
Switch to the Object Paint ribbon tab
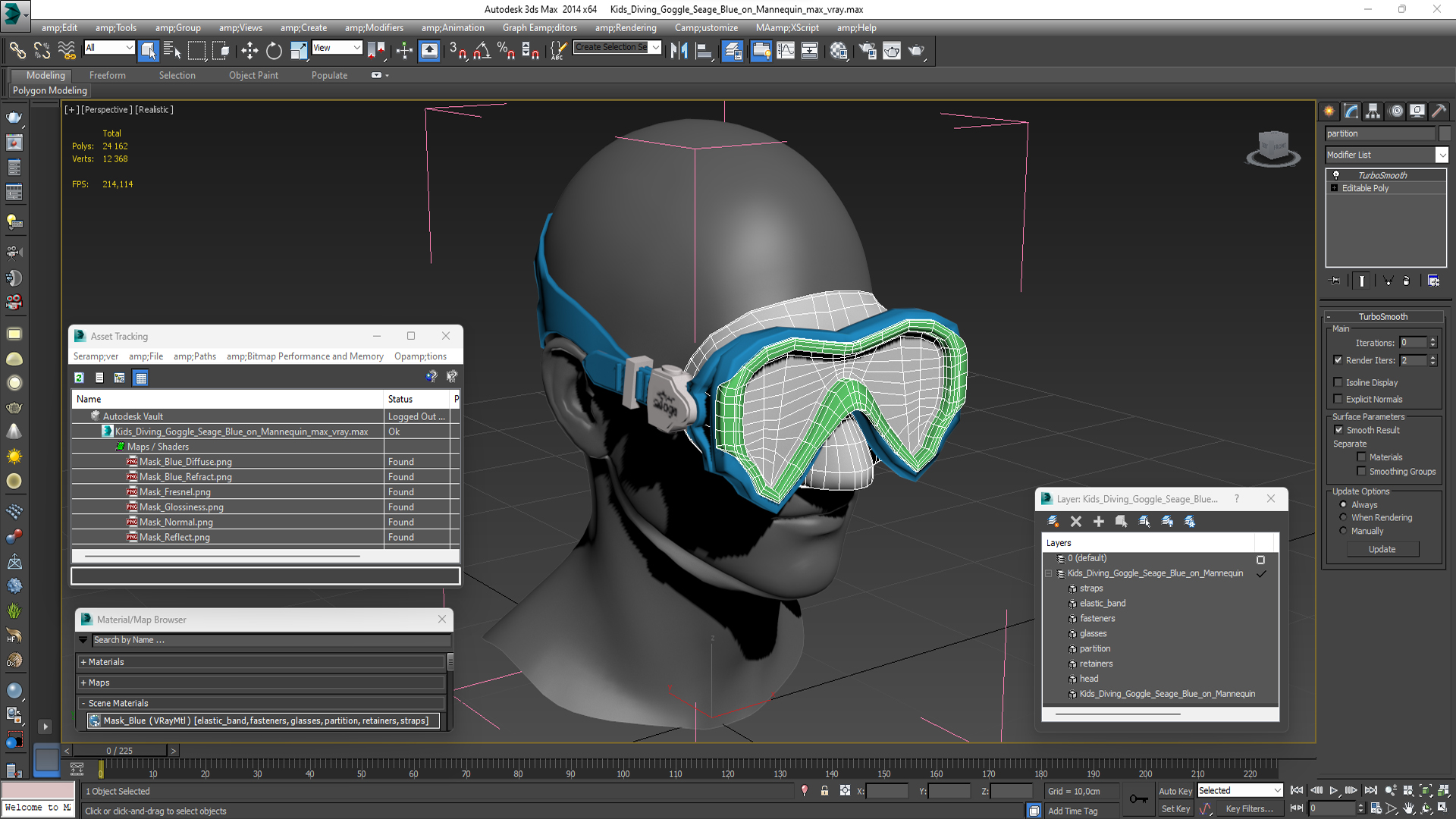coord(253,75)
